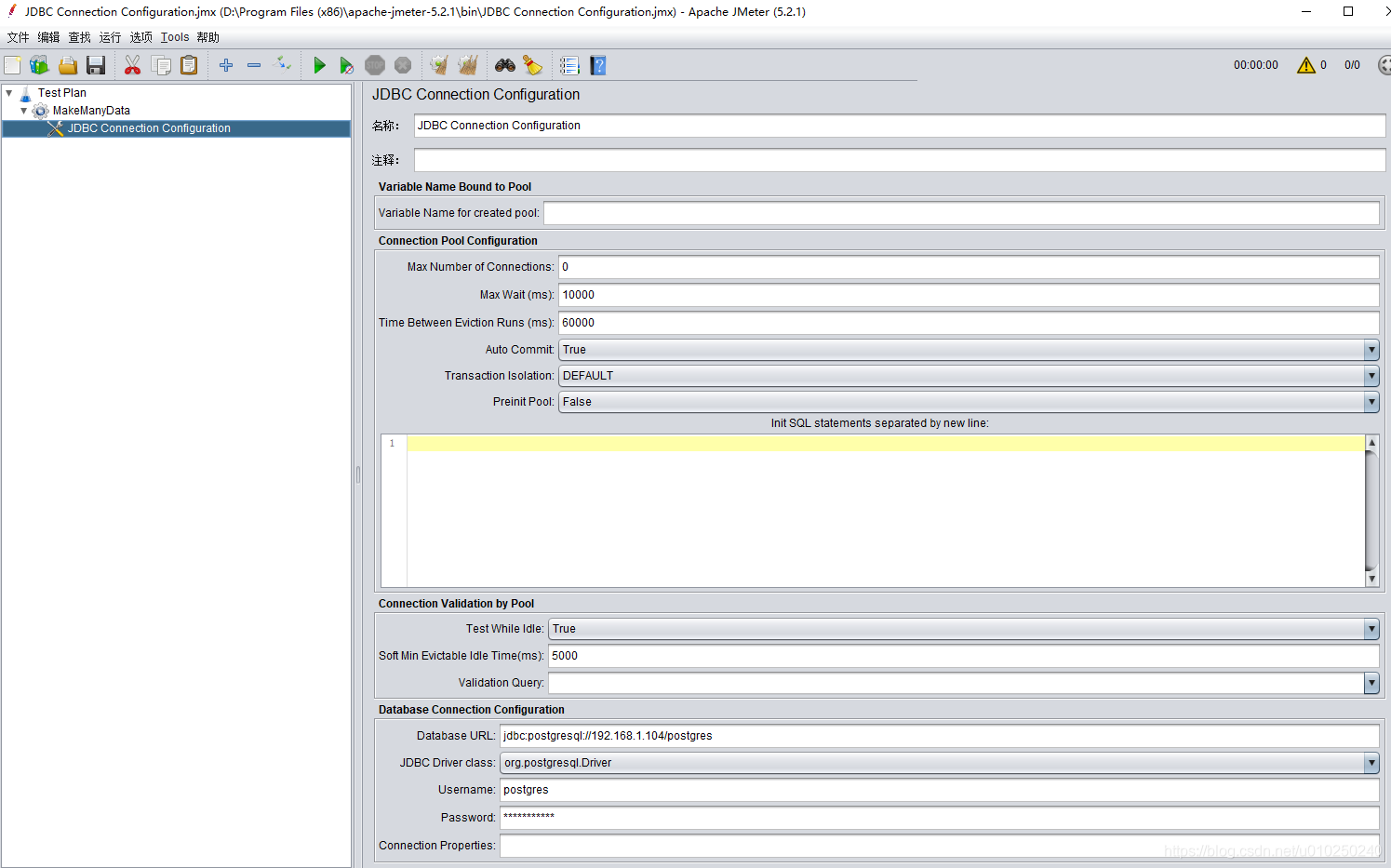Image resolution: width=1391 pixels, height=868 pixels.
Task: Open the Transaction Isolation dropdown
Action: tap(969, 376)
